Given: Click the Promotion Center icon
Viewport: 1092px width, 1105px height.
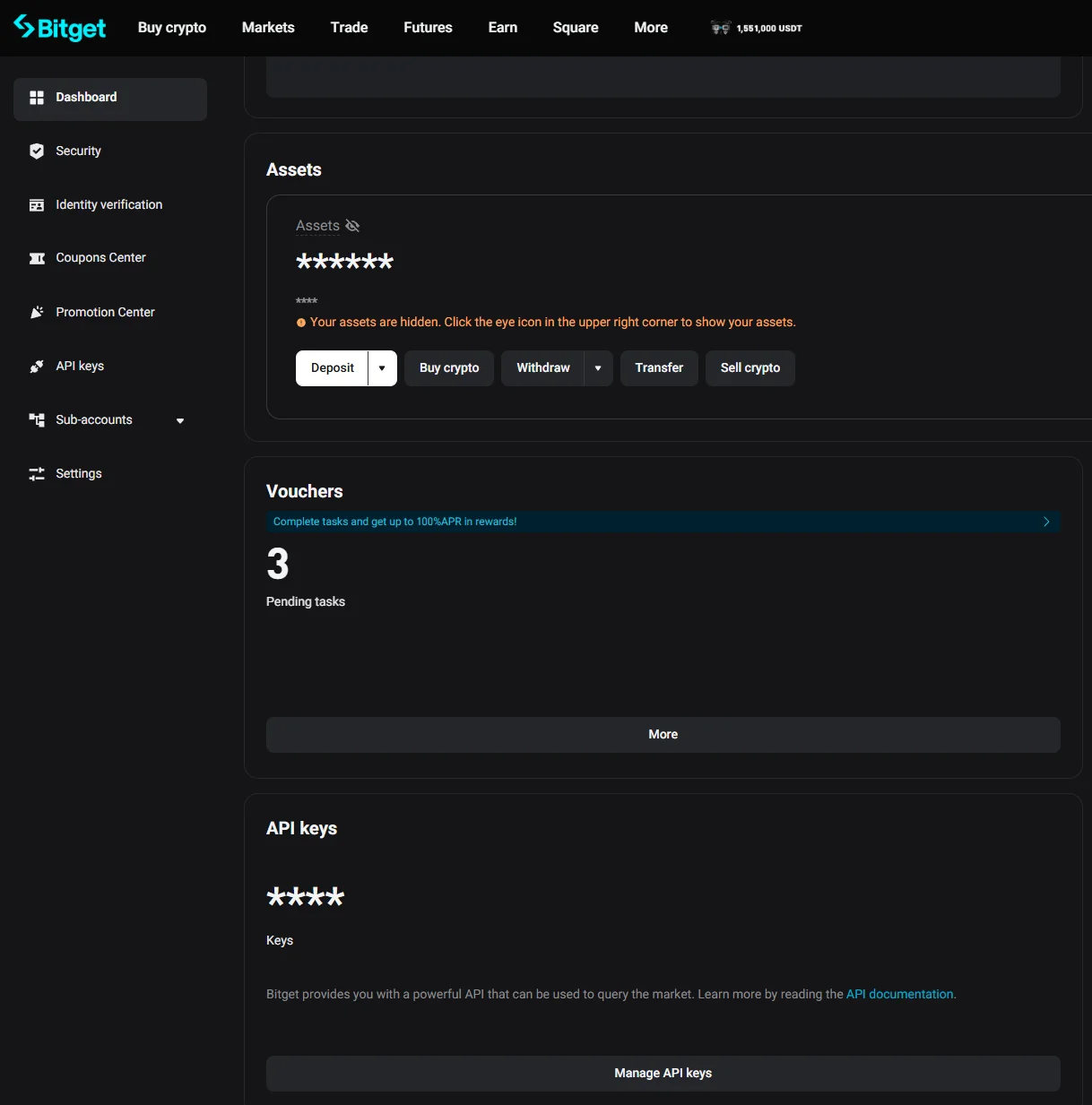Looking at the screenshot, I should click(37, 312).
